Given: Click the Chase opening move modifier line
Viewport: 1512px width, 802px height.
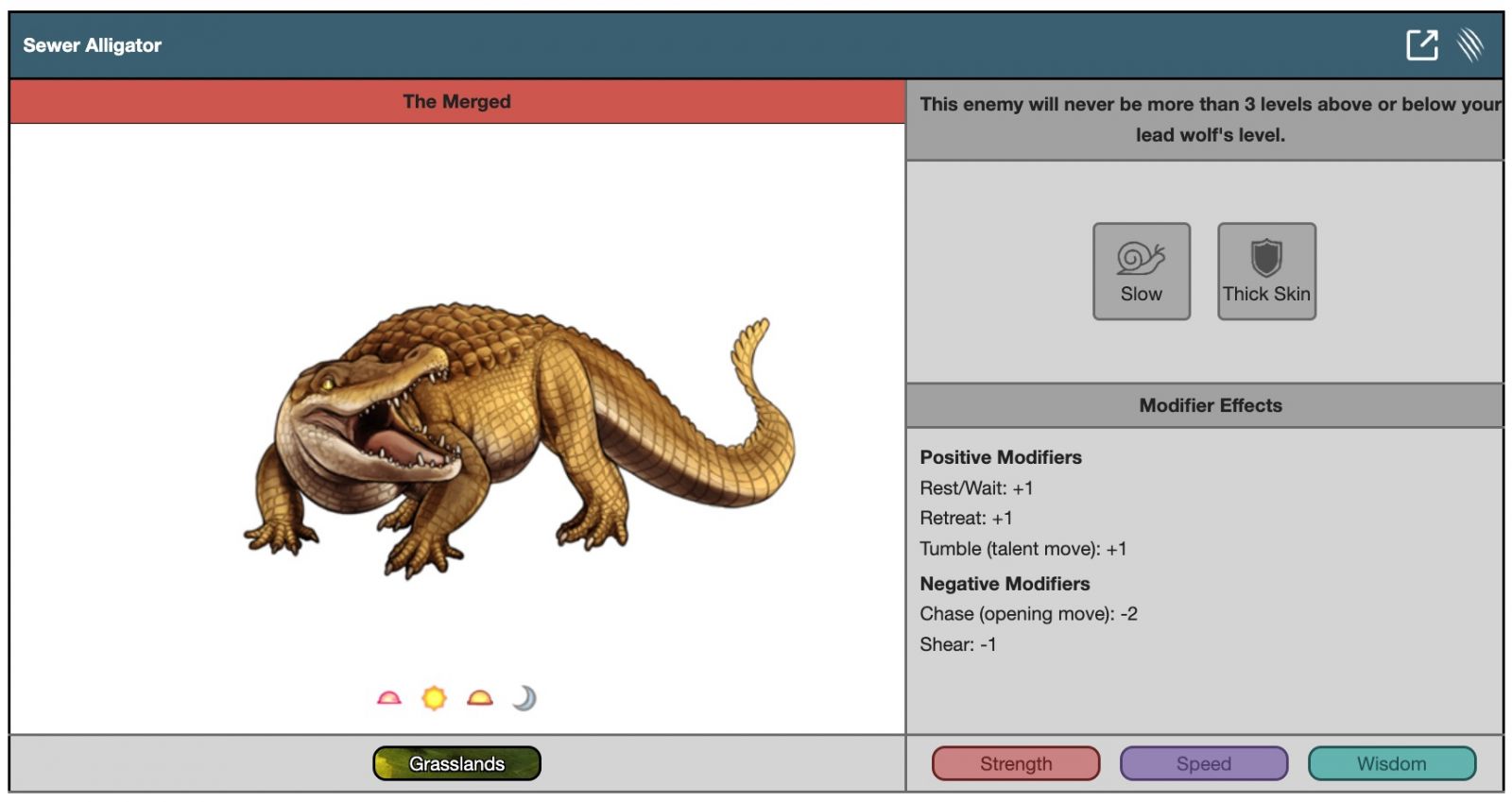Looking at the screenshot, I should (1028, 614).
